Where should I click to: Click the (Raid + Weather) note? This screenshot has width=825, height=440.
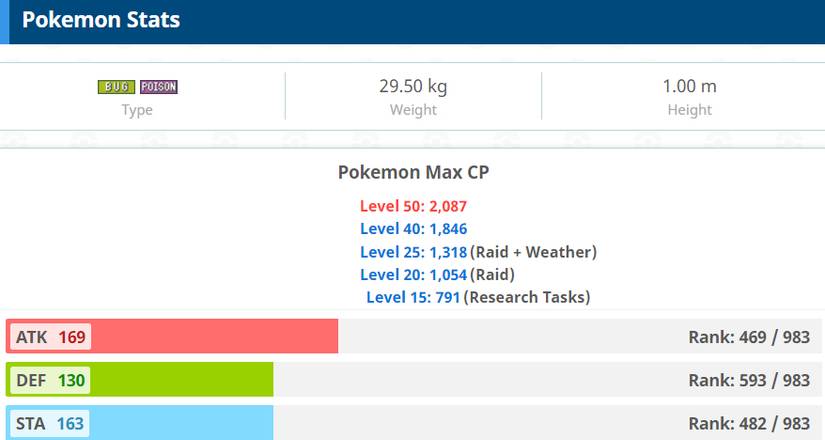pyautogui.click(x=534, y=252)
